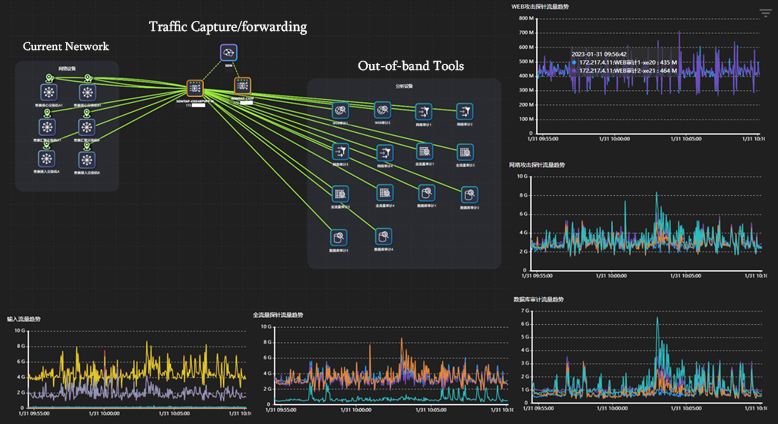Click the tallest teal peak in 数据库审计流量趋势 chart
This screenshot has width=778, height=424.
(x=657, y=320)
